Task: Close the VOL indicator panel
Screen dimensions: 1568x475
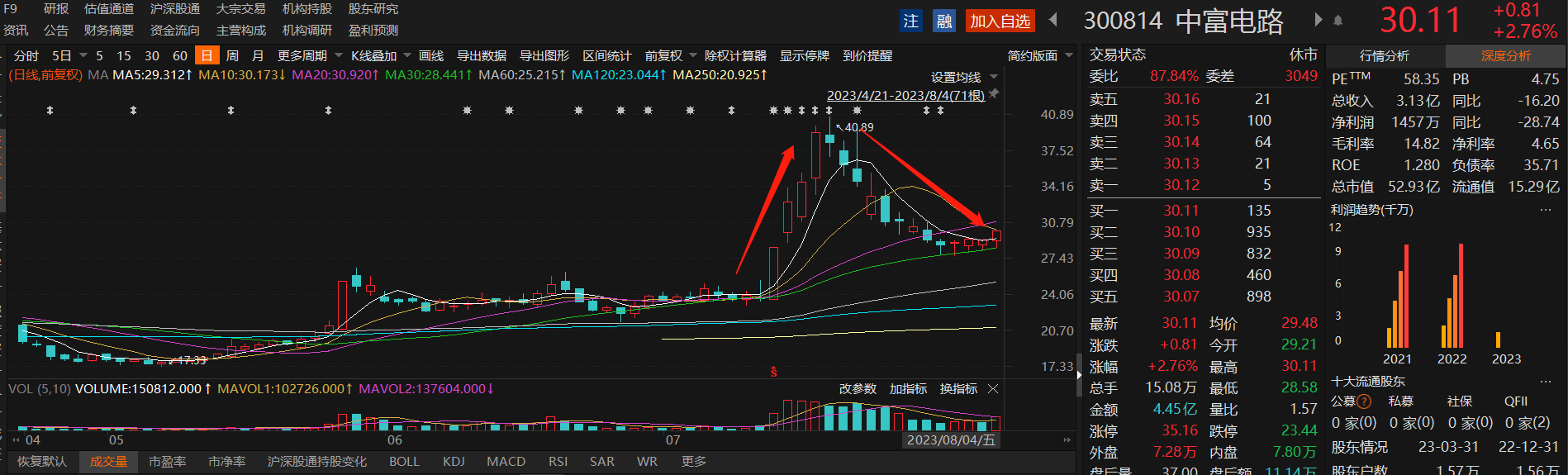Action: tap(993, 388)
